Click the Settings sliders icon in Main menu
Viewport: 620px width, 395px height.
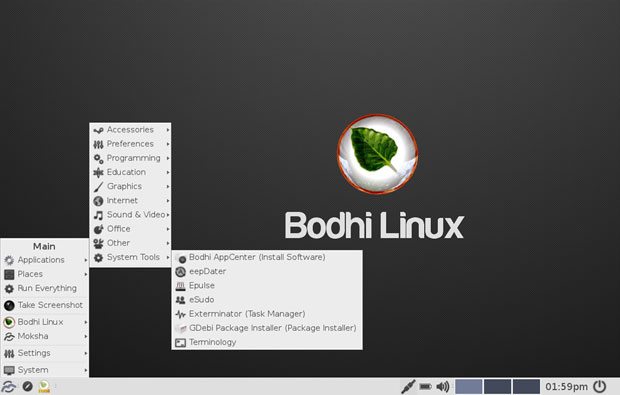(x=9, y=353)
